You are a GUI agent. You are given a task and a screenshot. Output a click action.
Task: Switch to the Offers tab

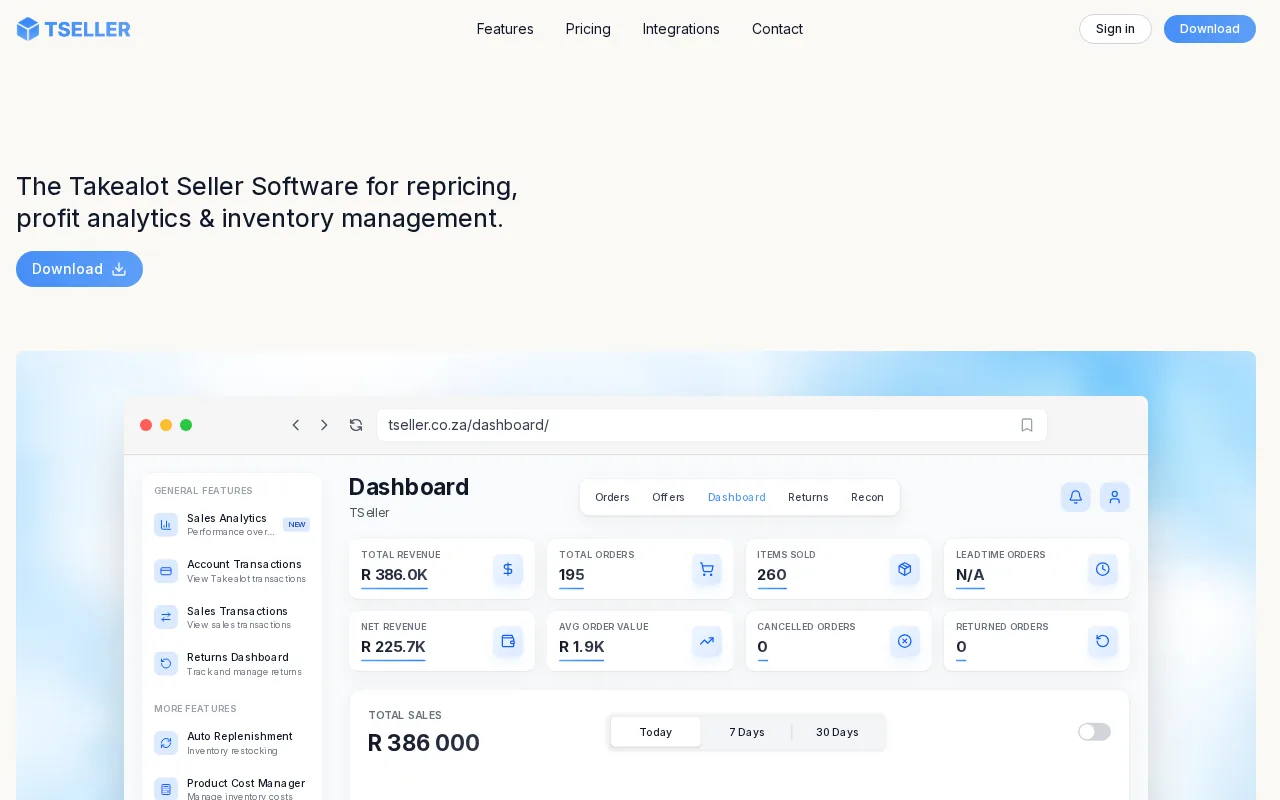pos(668,497)
